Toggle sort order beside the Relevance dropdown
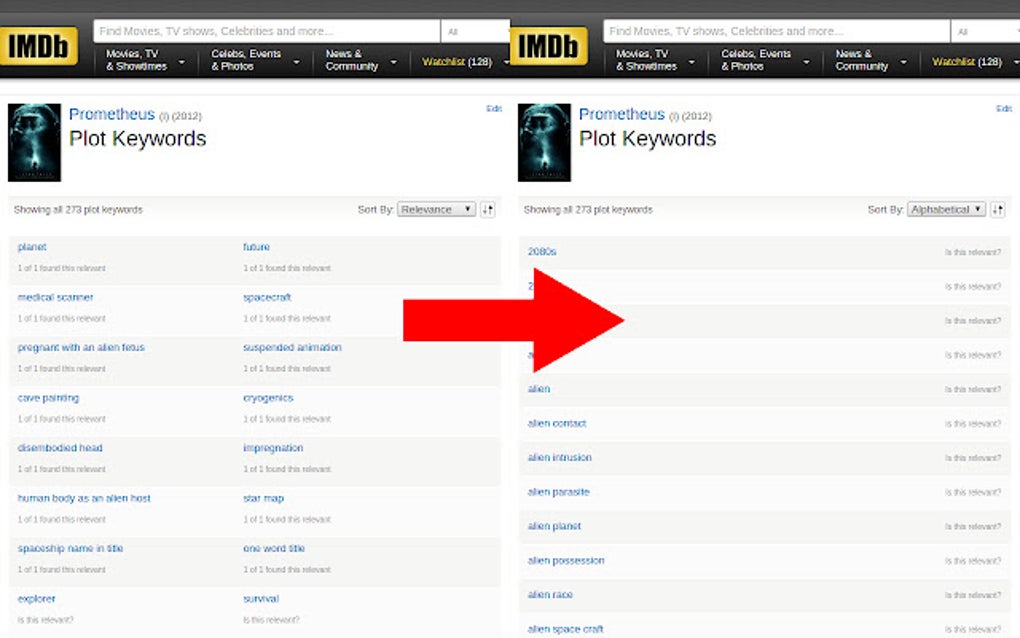The image size is (1020, 638). (x=488, y=209)
